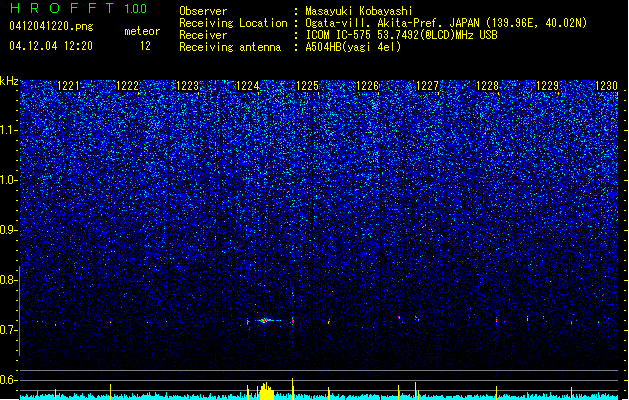Click the Receiving antenna label
This screenshot has height=400, width=629.
[x=230, y=47]
